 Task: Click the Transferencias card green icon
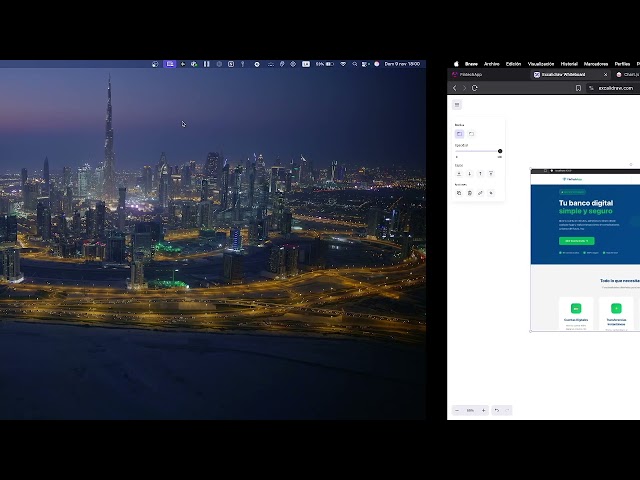(x=616, y=309)
